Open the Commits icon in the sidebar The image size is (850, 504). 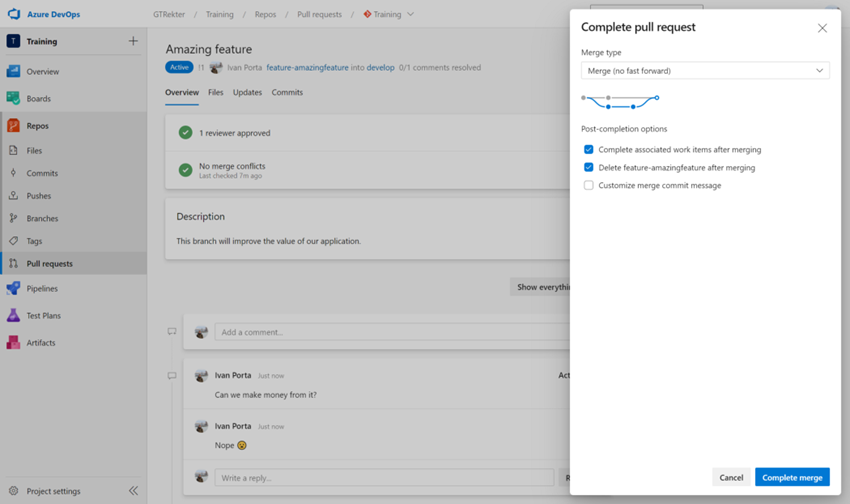tap(14, 173)
